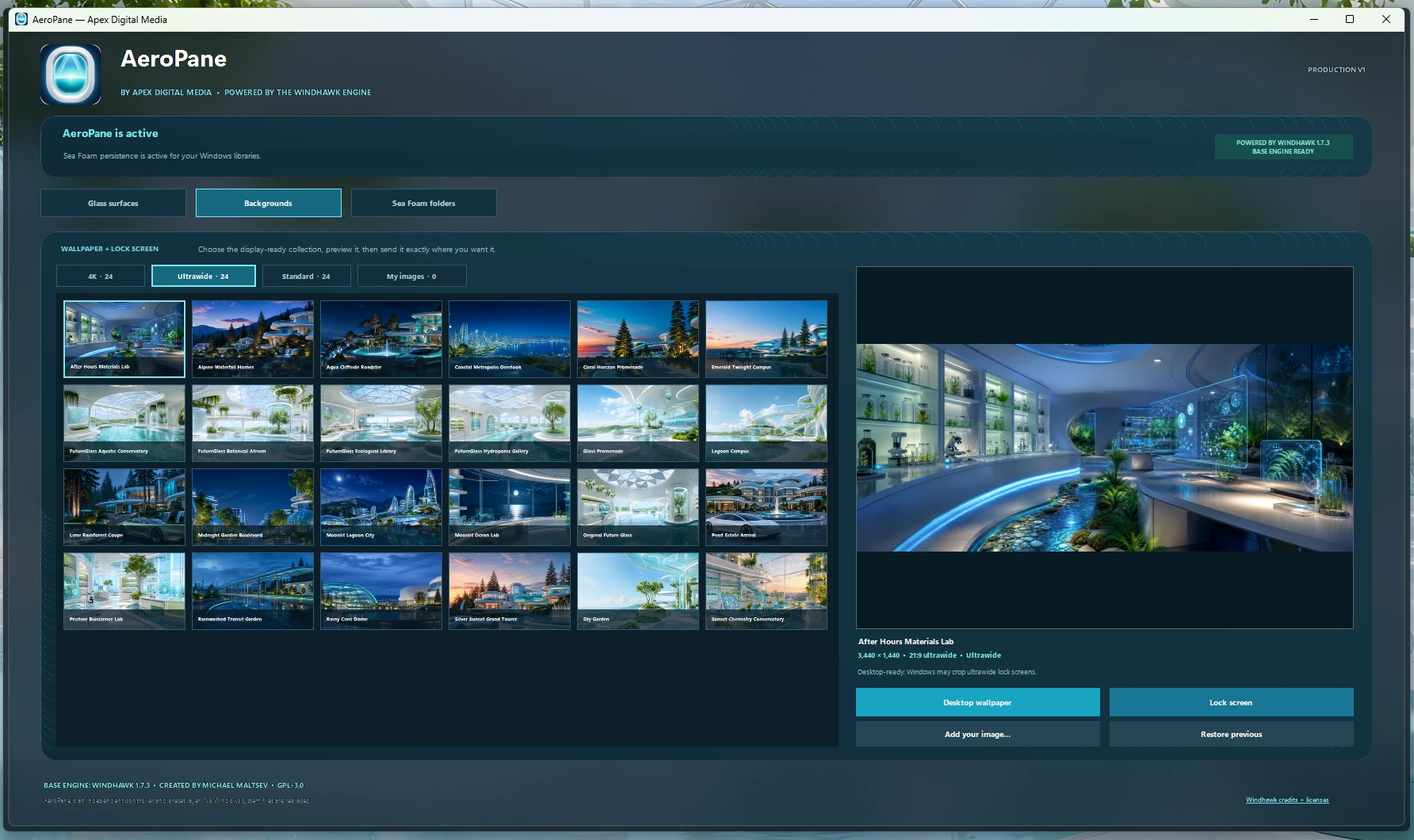Click the 'PRODUCTION V1' label

[x=1336, y=70]
